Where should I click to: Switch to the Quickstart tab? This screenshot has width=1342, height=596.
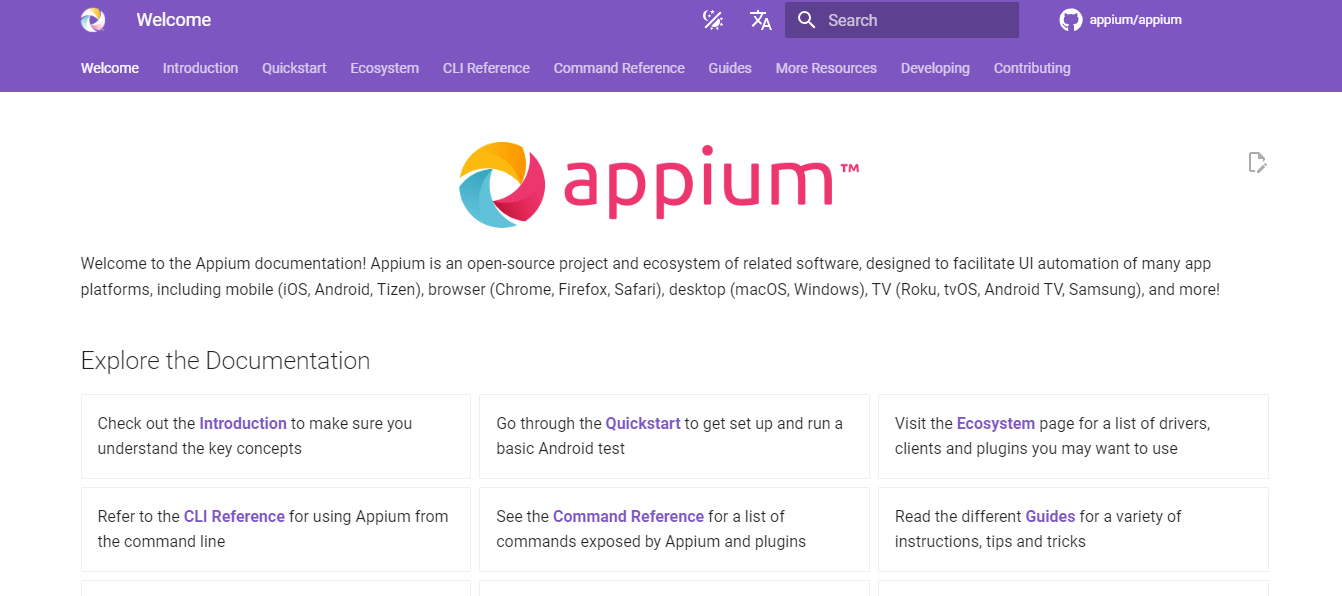pyautogui.click(x=293, y=68)
